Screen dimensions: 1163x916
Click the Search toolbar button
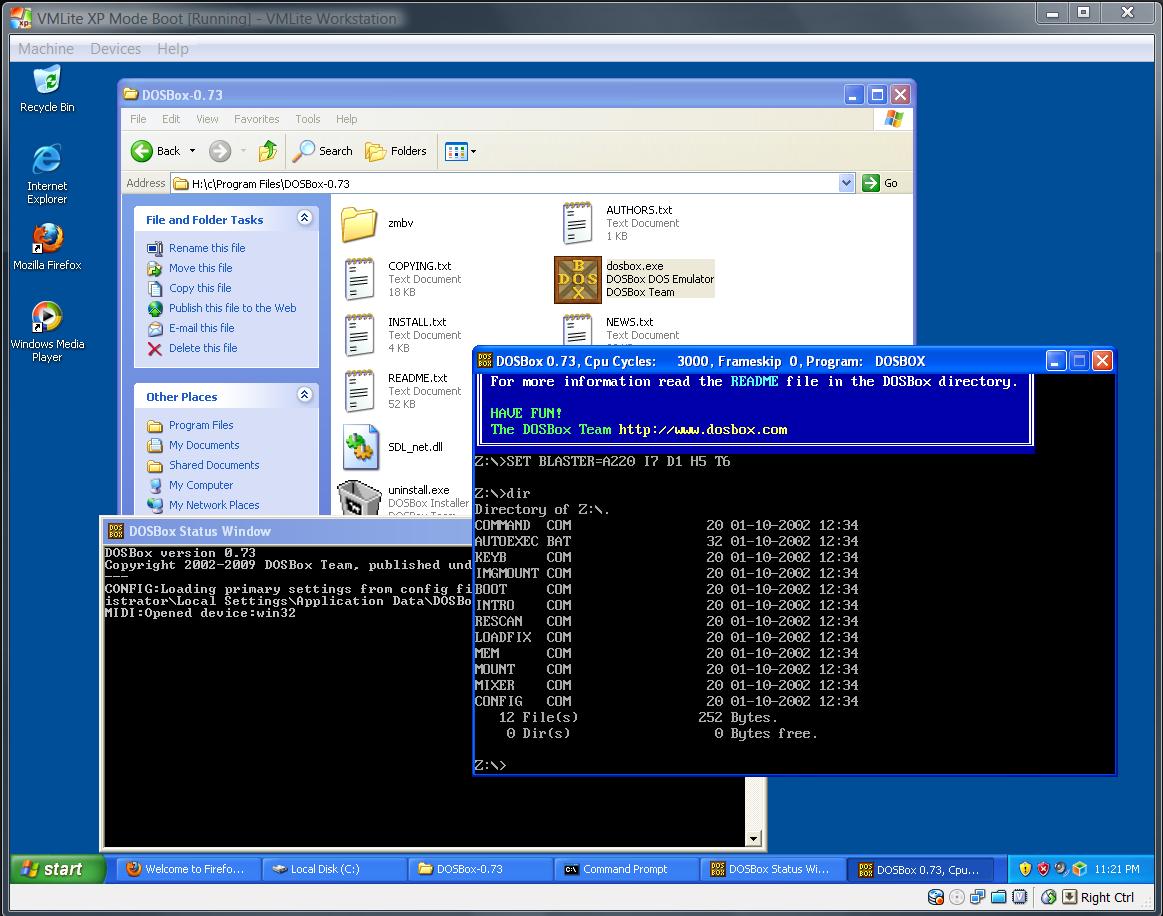coord(323,151)
